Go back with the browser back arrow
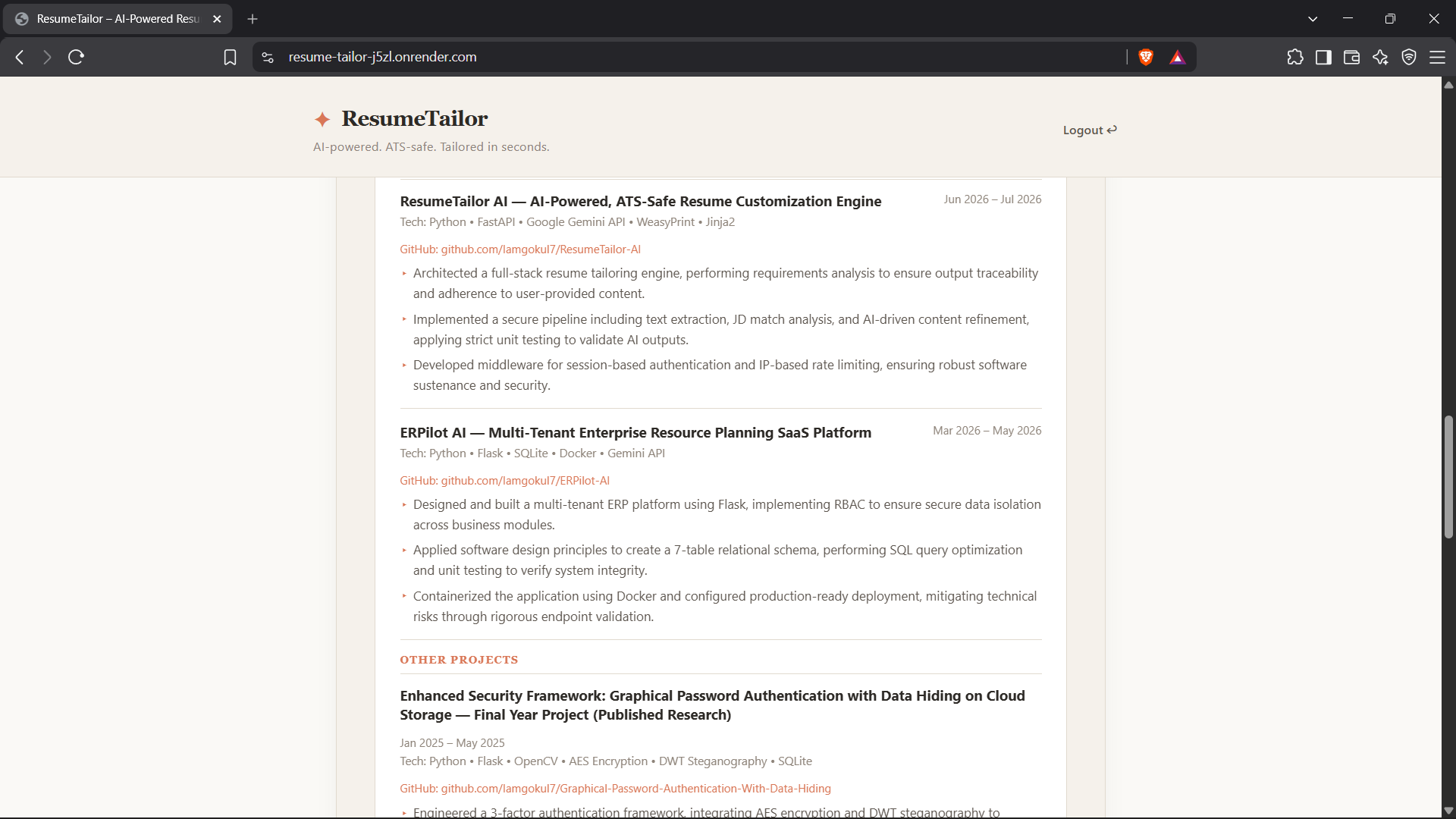Viewport: 1456px width, 819px height. [20, 57]
